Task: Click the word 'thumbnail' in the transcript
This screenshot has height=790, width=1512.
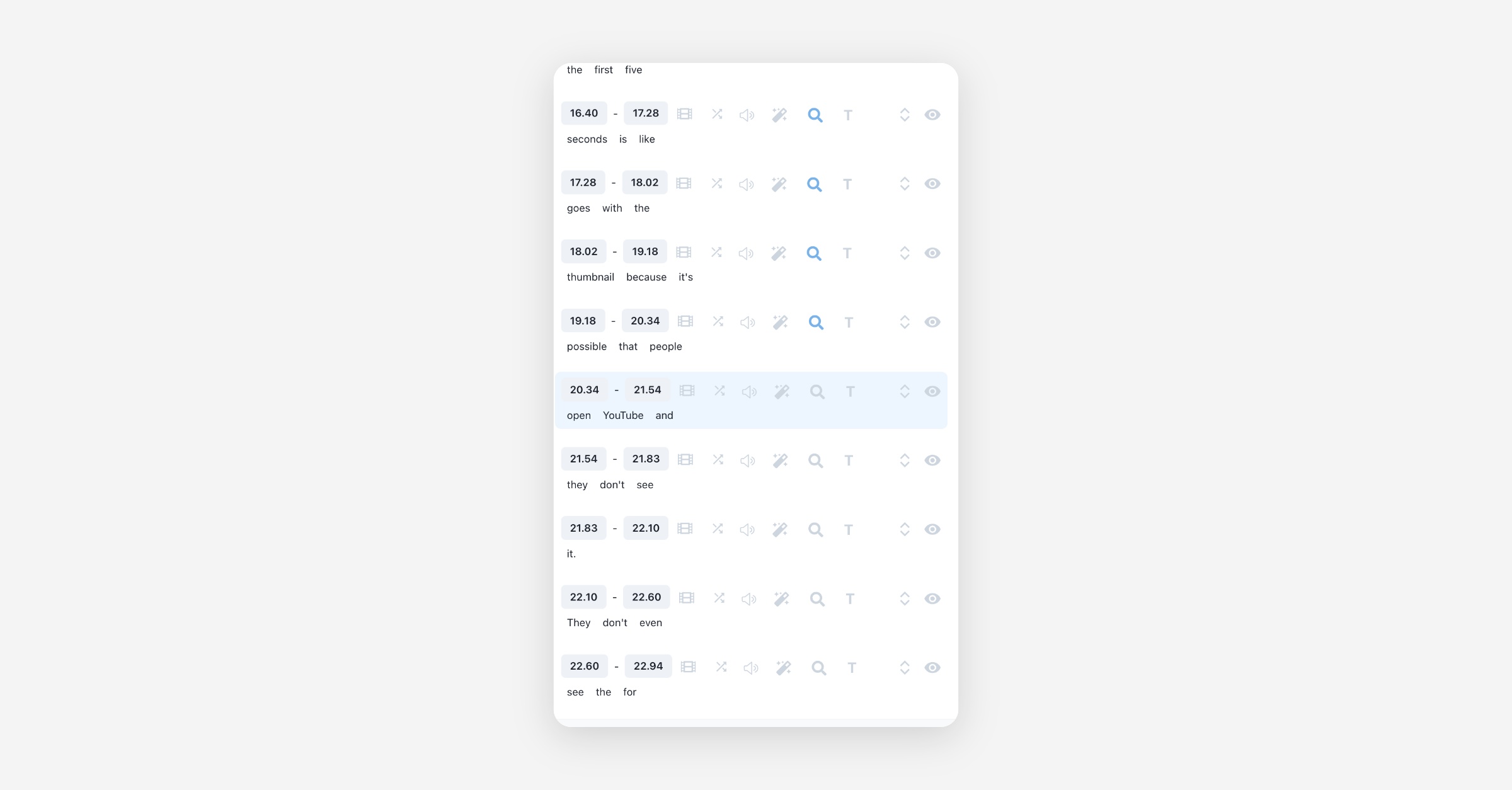Action: 590,277
